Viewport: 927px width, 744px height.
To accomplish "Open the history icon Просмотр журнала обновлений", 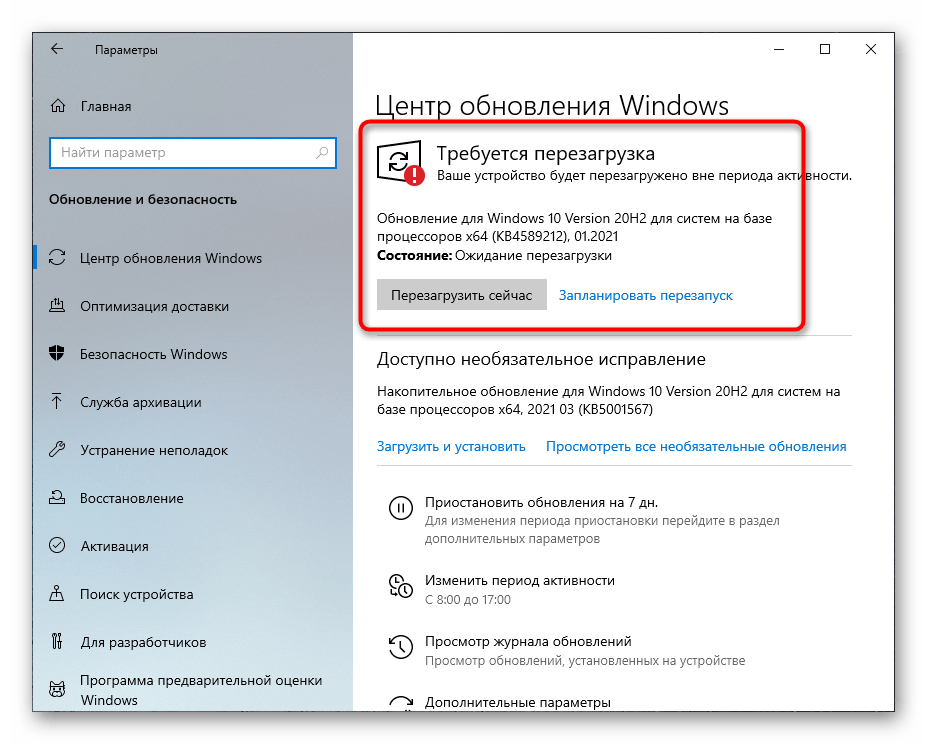I will (400, 646).
